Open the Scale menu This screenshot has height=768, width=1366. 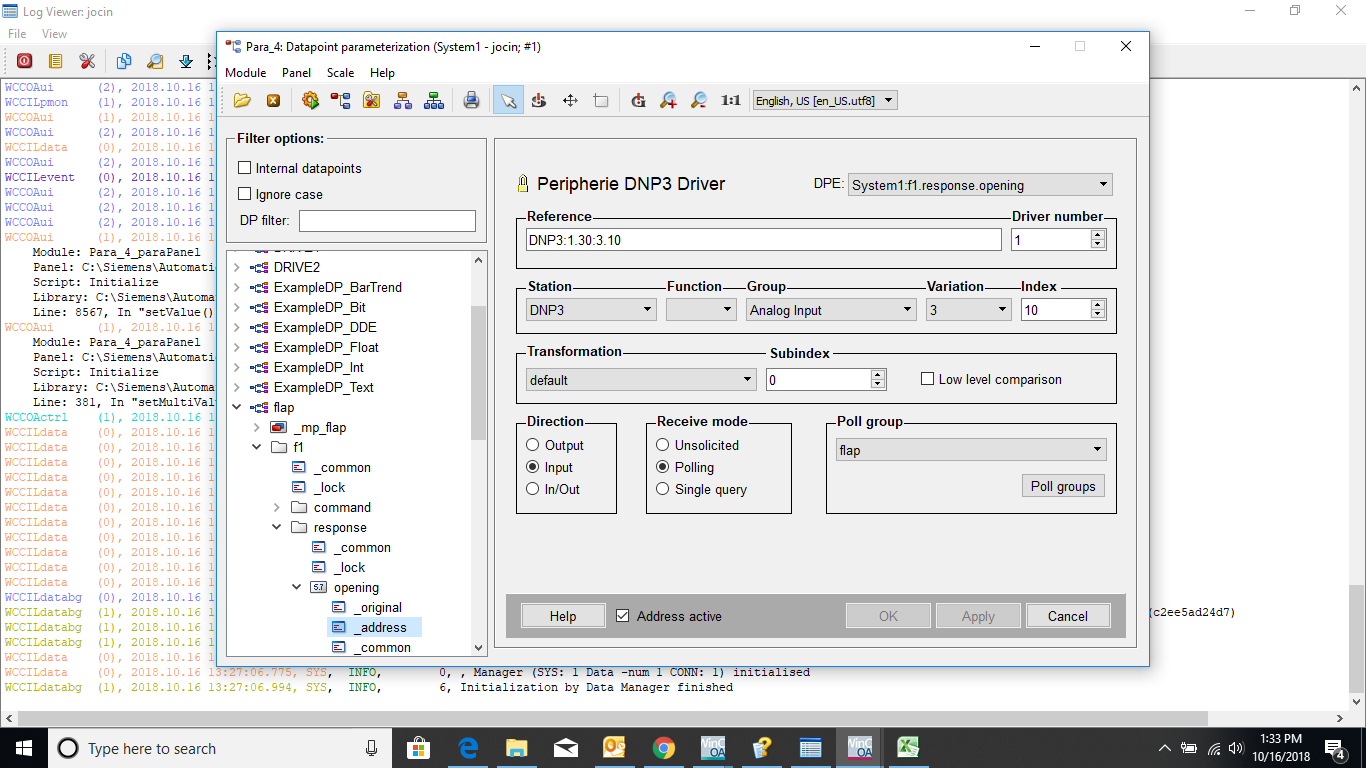(x=340, y=73)
